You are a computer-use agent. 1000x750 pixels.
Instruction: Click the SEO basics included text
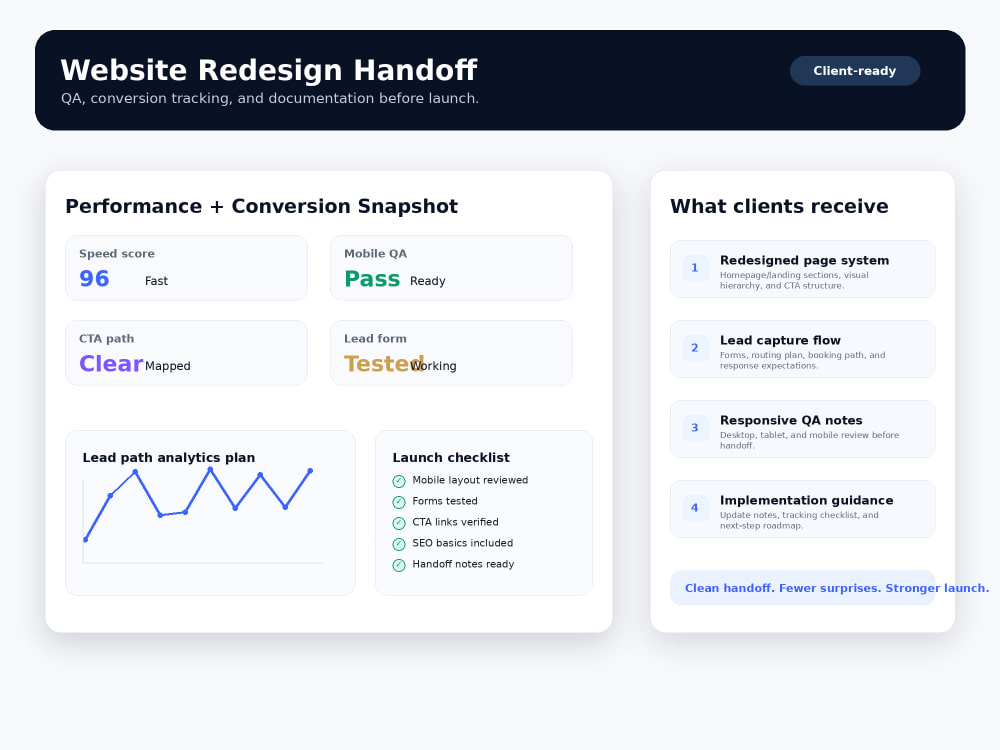pyautogui.click(x=462, y=543)
